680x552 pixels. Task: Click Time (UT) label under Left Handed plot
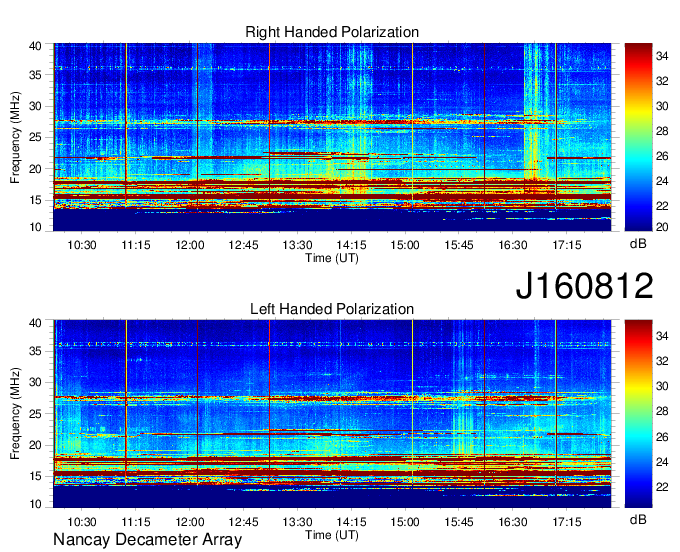pyautogui.click(x=332, y=535)
